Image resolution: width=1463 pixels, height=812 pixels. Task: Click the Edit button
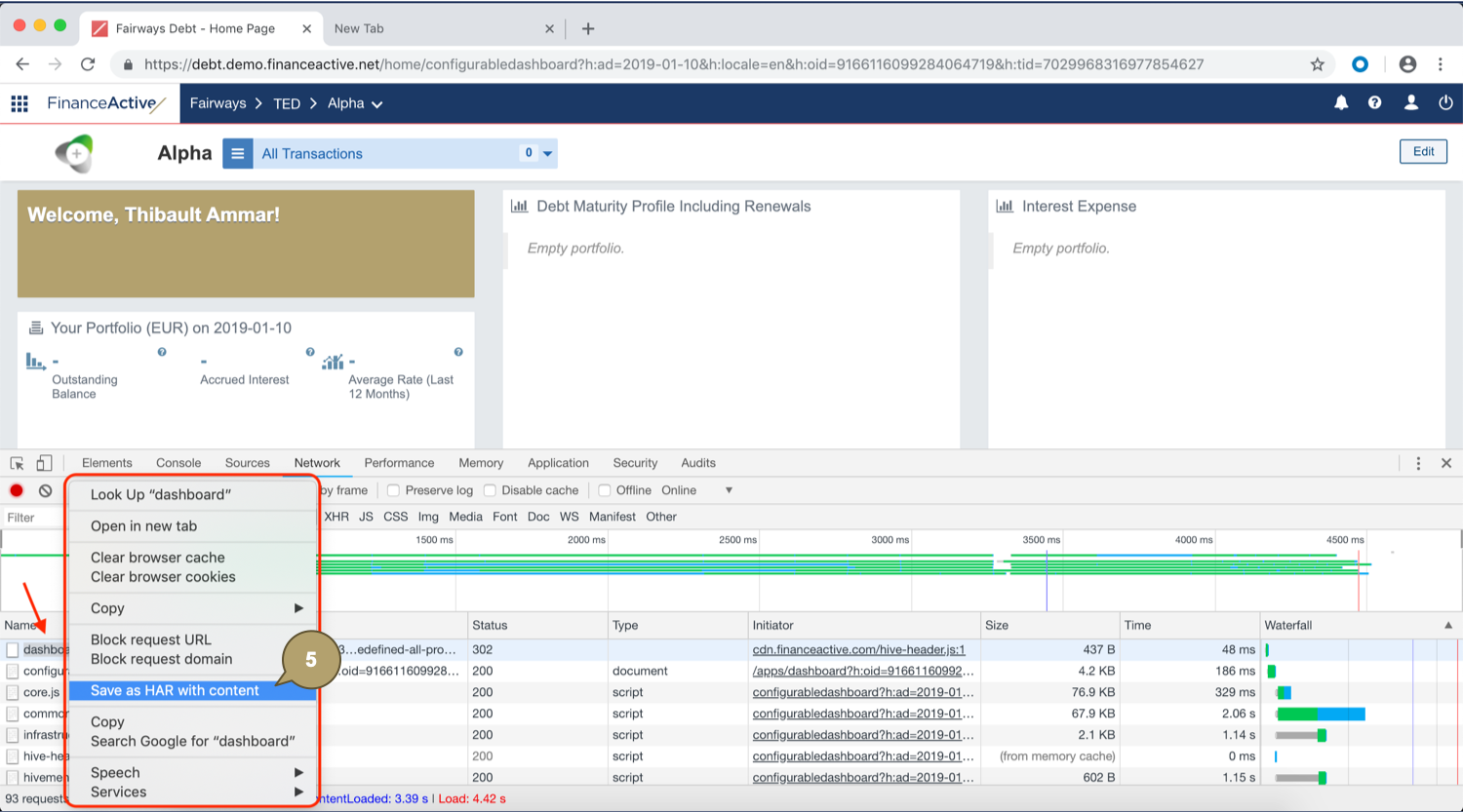[x=1422, y=152]
